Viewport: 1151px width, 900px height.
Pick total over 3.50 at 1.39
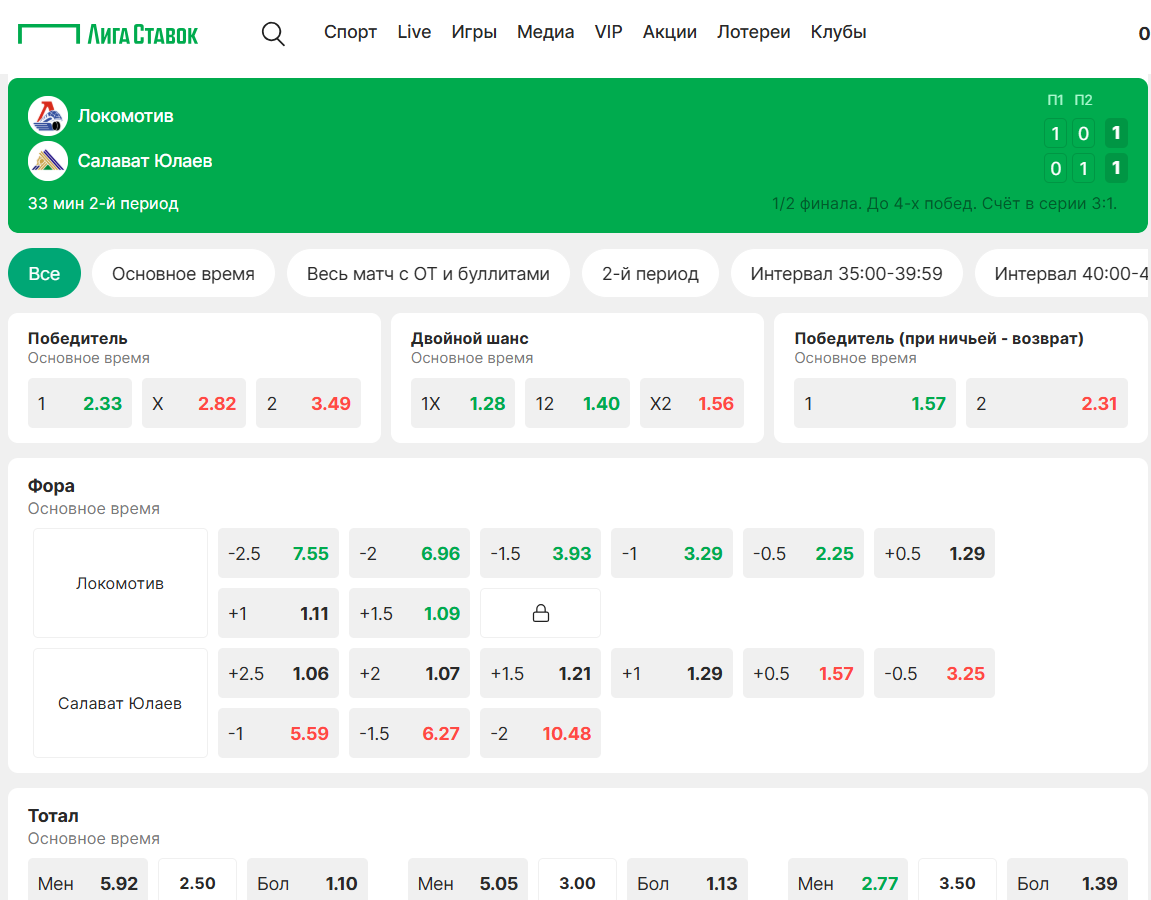1067,883
